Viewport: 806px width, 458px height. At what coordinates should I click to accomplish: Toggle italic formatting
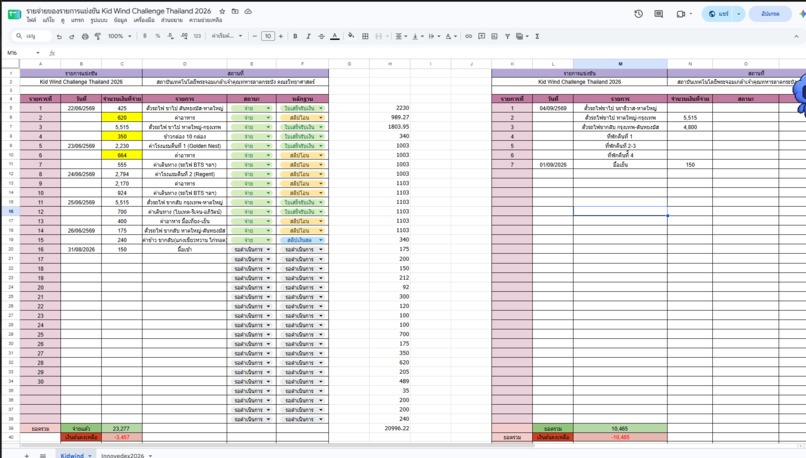click(308, 36)
